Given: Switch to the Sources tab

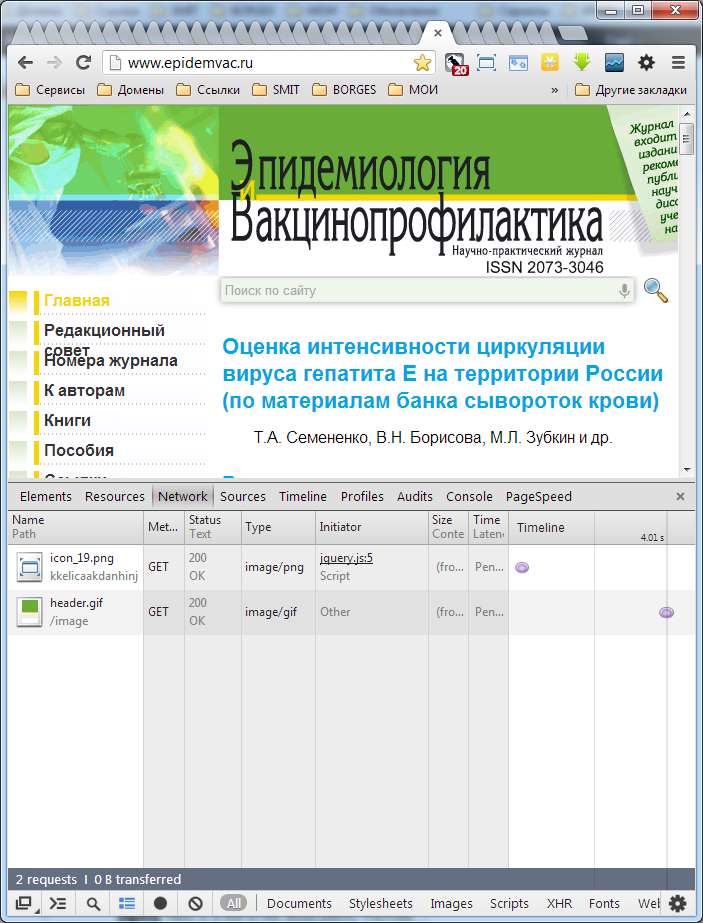Looking at the screenshot, I should (x=243, y=496).
